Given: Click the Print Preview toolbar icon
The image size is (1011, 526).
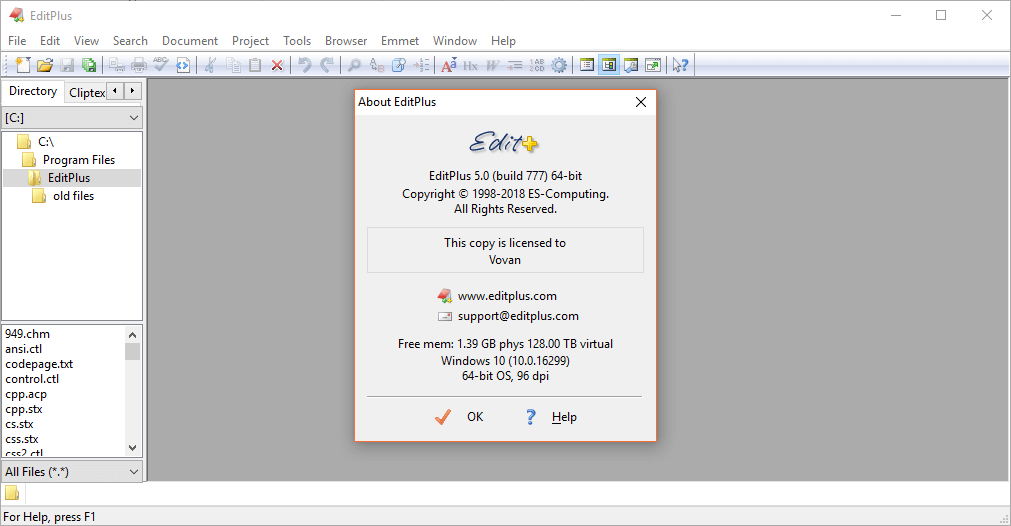Looking at the screenshot, I should tap(117, 64).
